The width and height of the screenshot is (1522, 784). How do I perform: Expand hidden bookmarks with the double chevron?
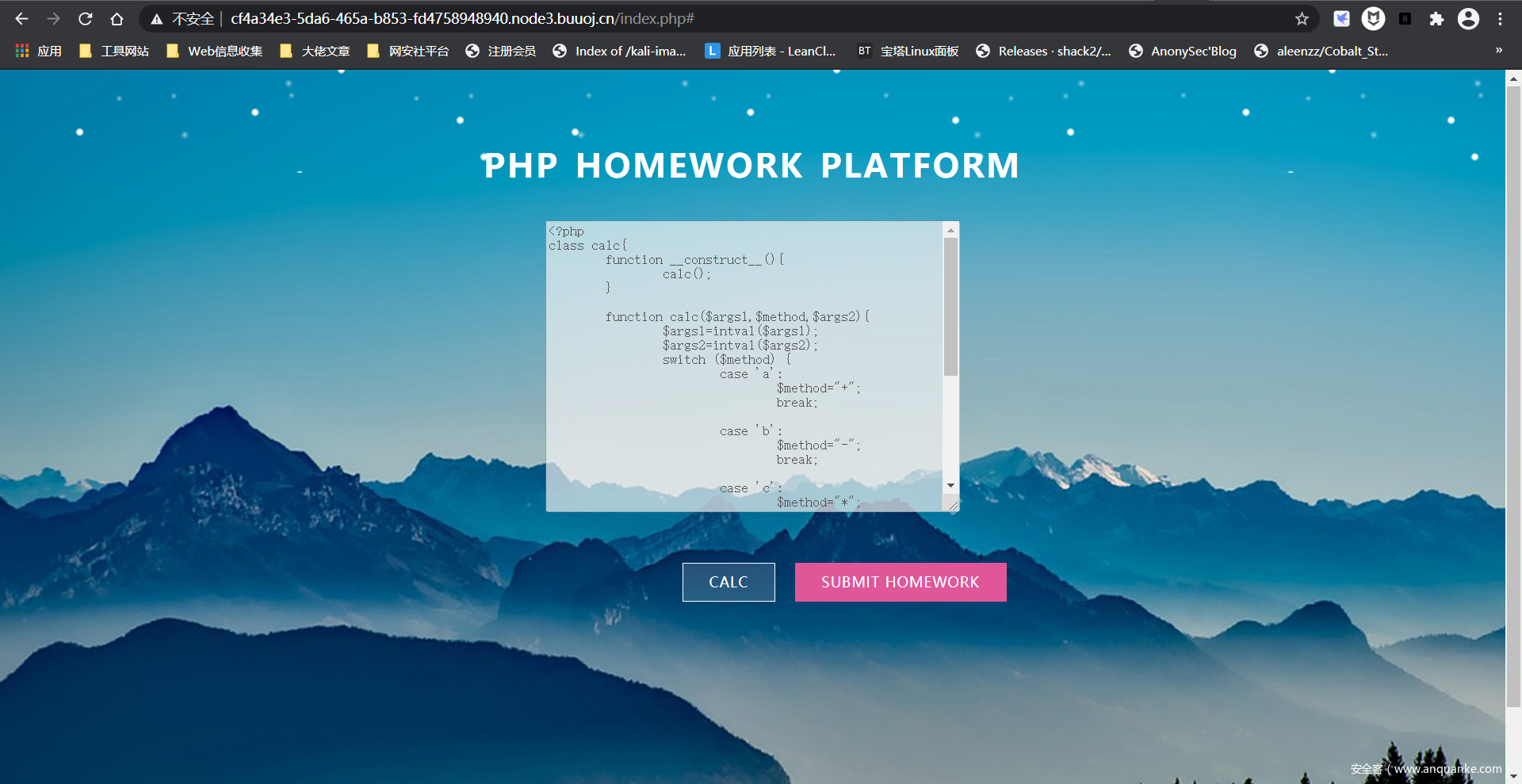[x=1498, y=51]
